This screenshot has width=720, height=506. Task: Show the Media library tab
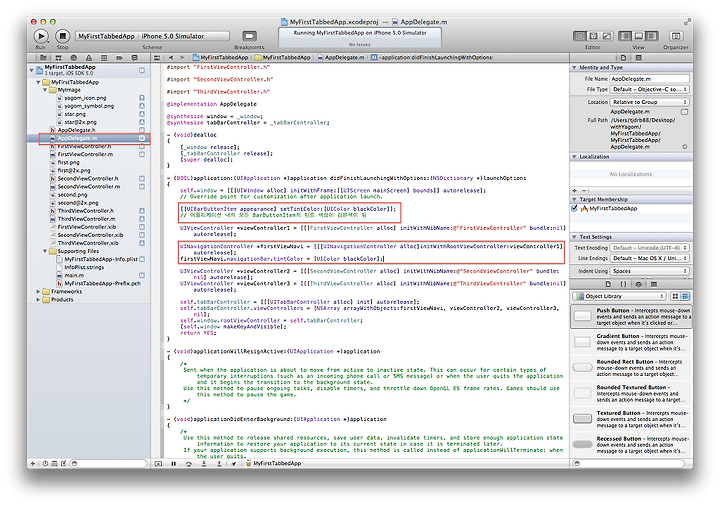click(654, 285)
